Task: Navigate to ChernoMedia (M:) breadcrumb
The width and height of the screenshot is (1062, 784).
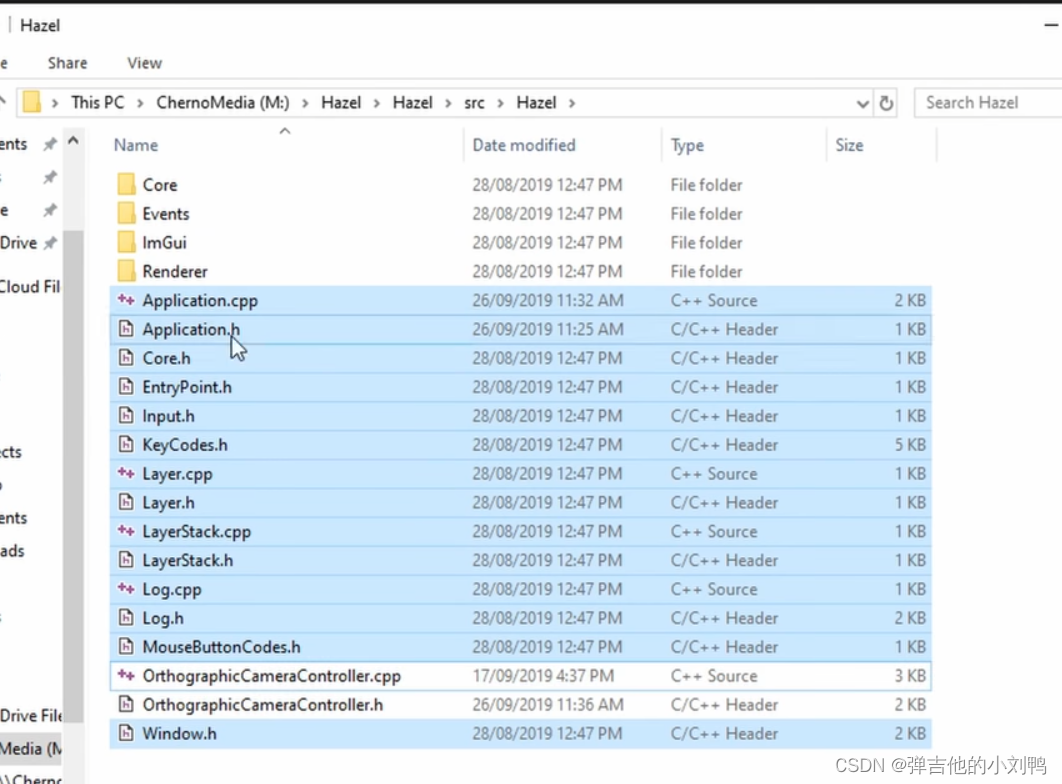Action: coord(223,102)
